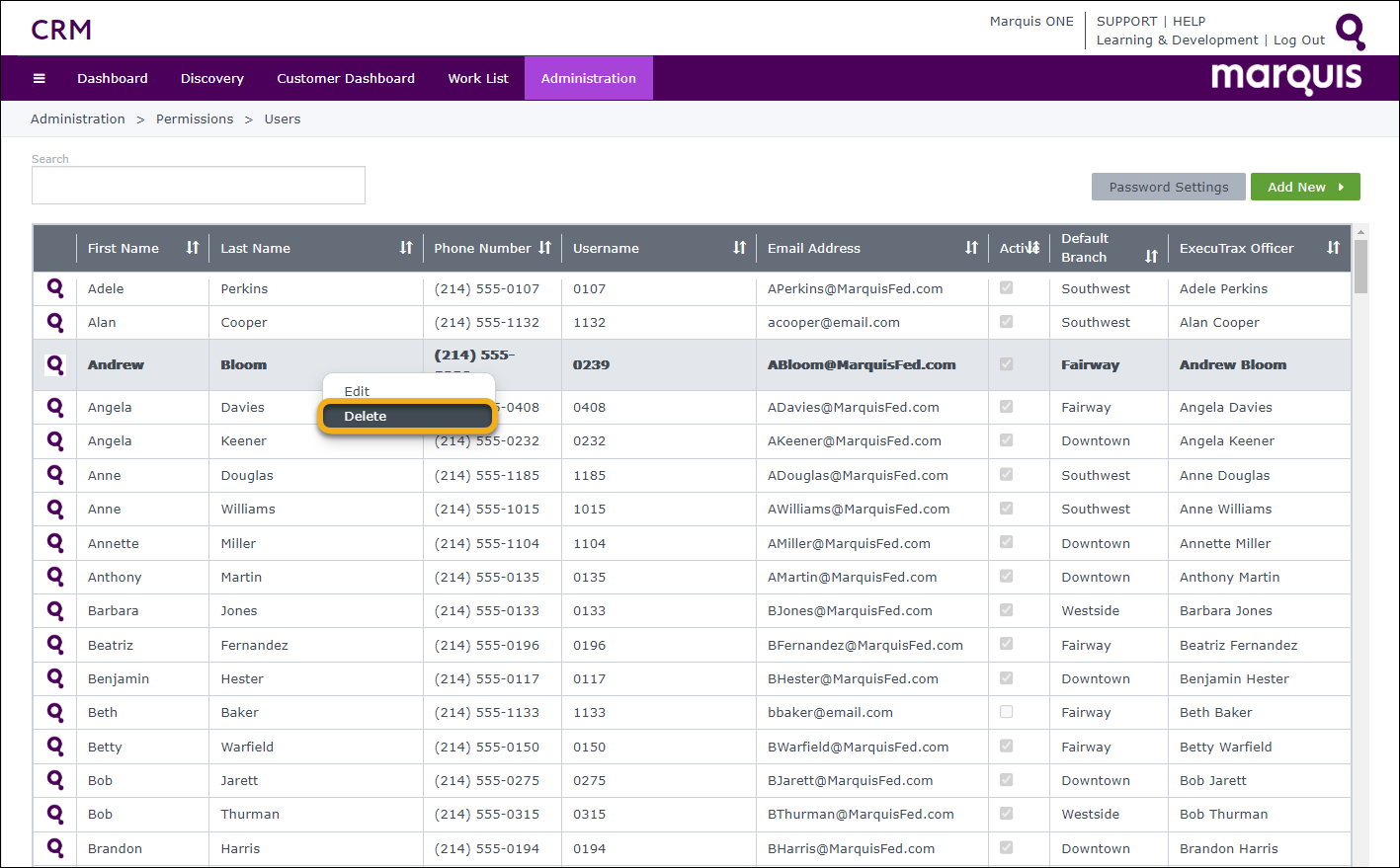Click email BJones@MarquisFed.com
This screenshot has width=1400, height=868.
click(850, 610)
